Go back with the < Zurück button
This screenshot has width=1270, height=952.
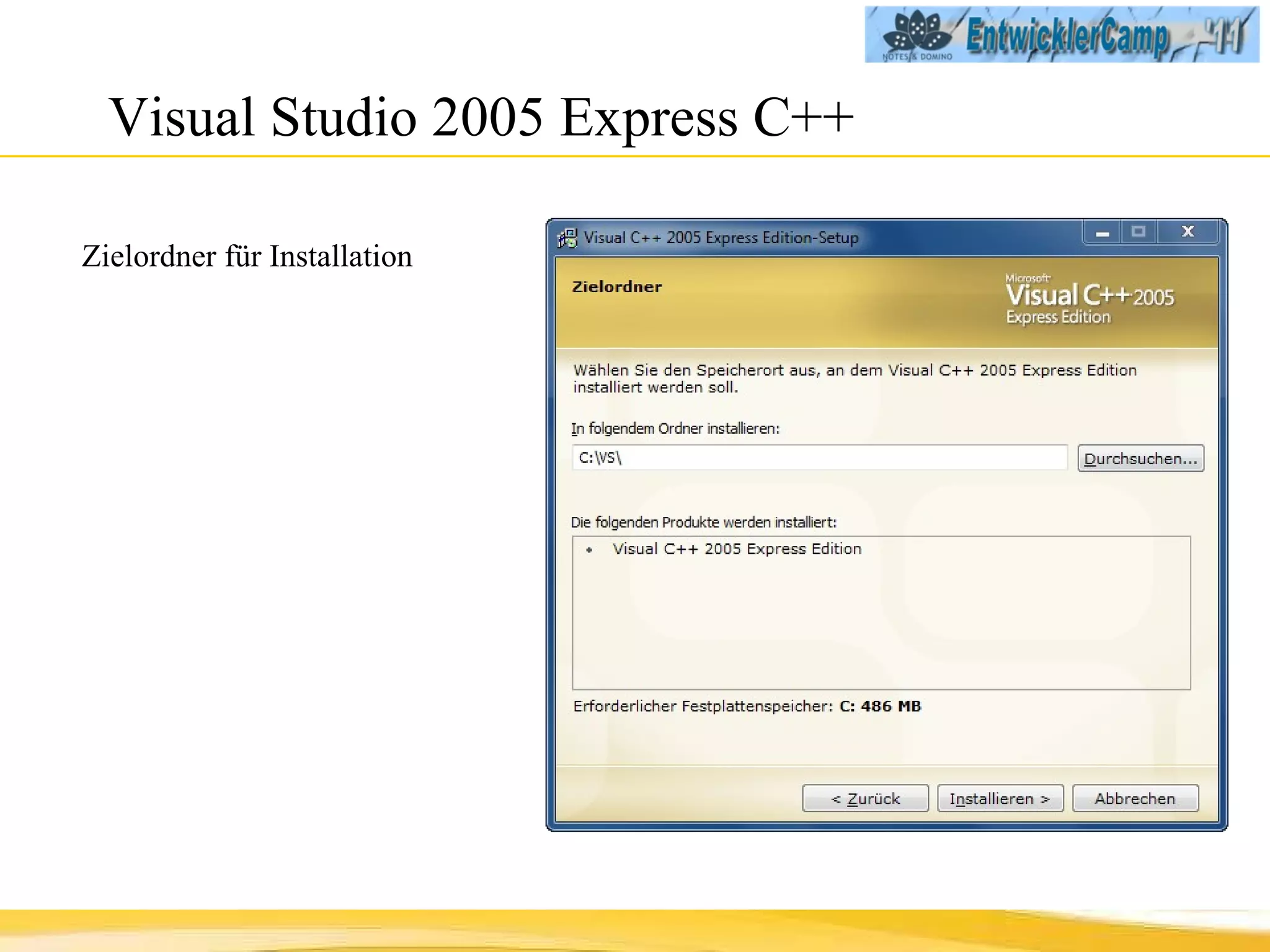[865, 798]
